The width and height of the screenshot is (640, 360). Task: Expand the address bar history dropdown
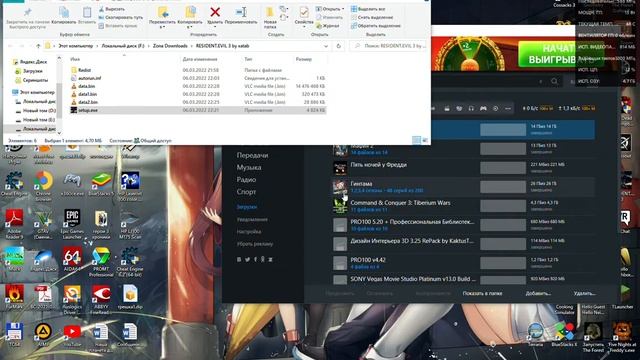(326, 46)
